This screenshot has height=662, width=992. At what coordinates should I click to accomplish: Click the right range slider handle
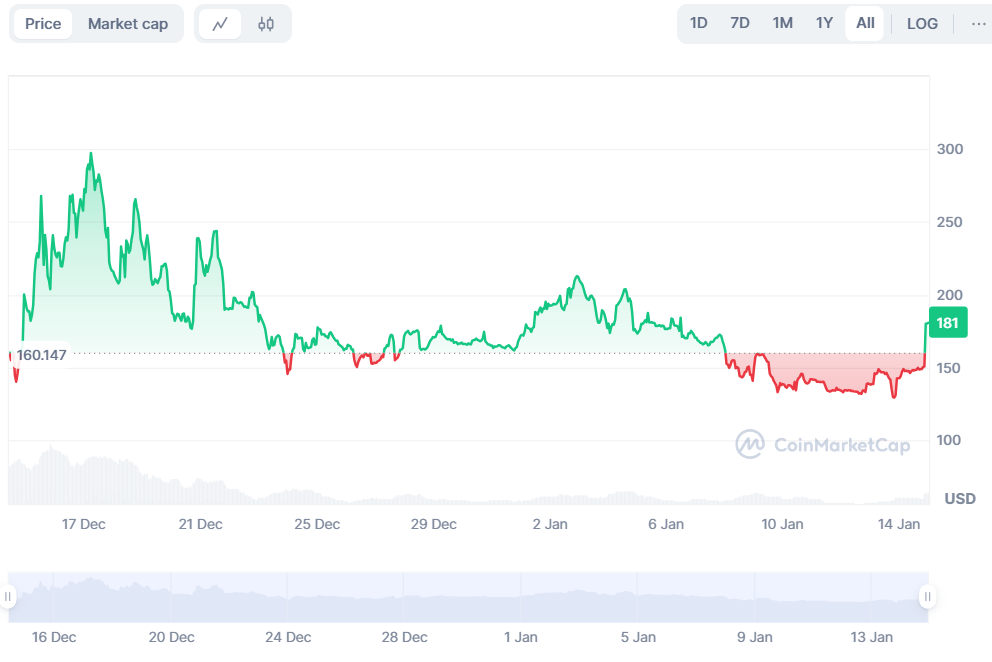[928, 597]
